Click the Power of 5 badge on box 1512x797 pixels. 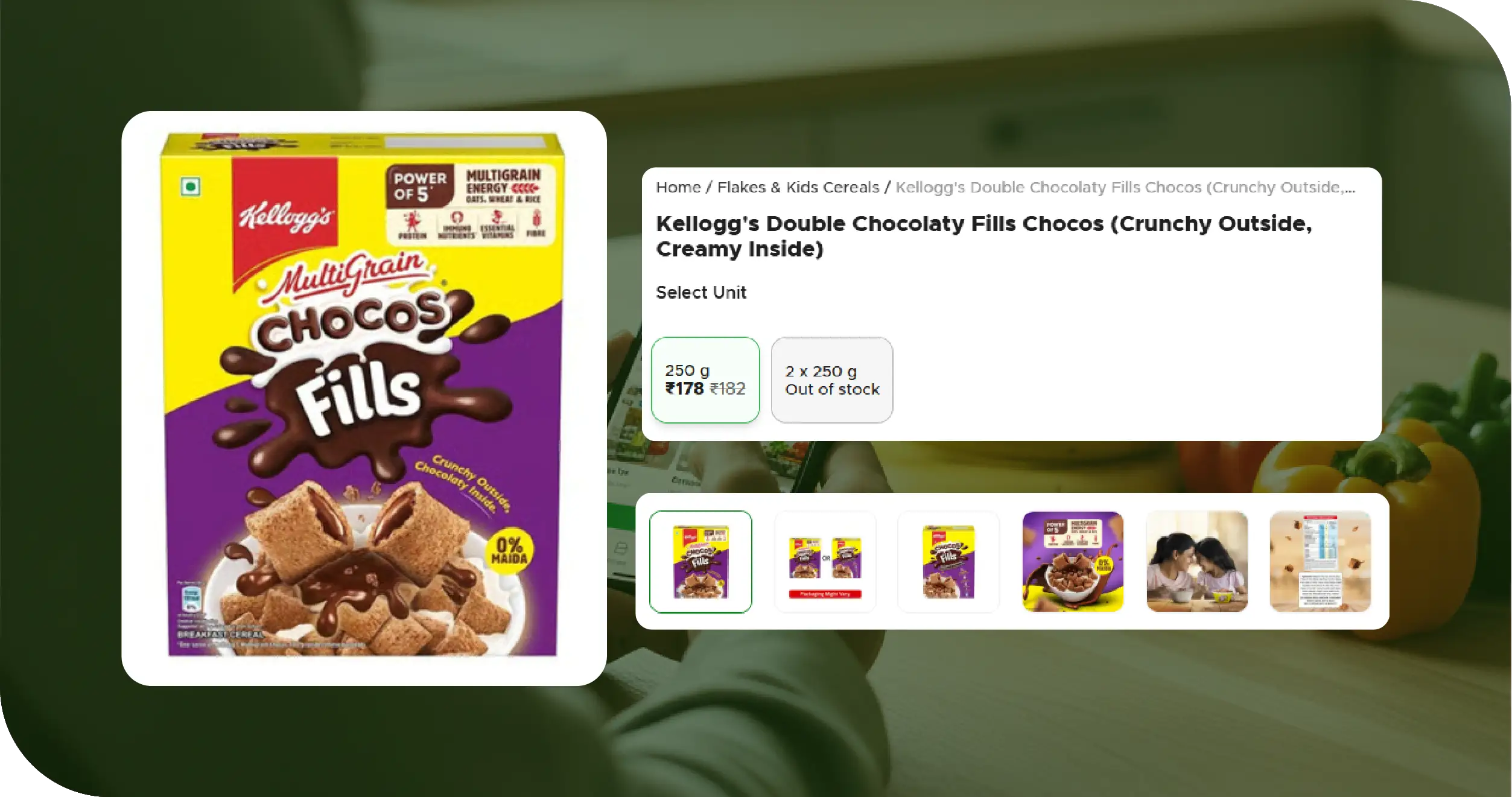point(420,186)
